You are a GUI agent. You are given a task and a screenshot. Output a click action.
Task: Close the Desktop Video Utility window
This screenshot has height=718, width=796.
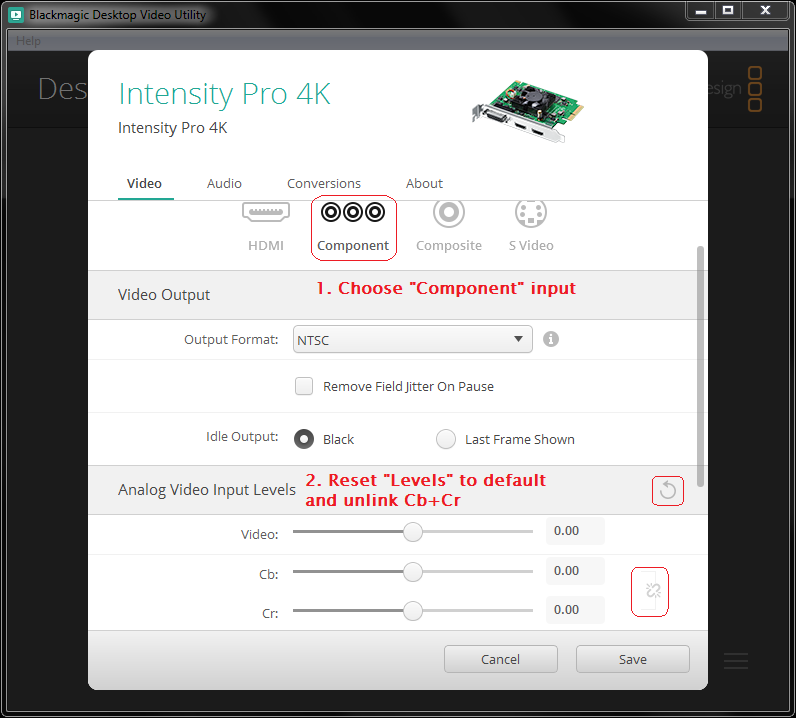coord(766,11)
